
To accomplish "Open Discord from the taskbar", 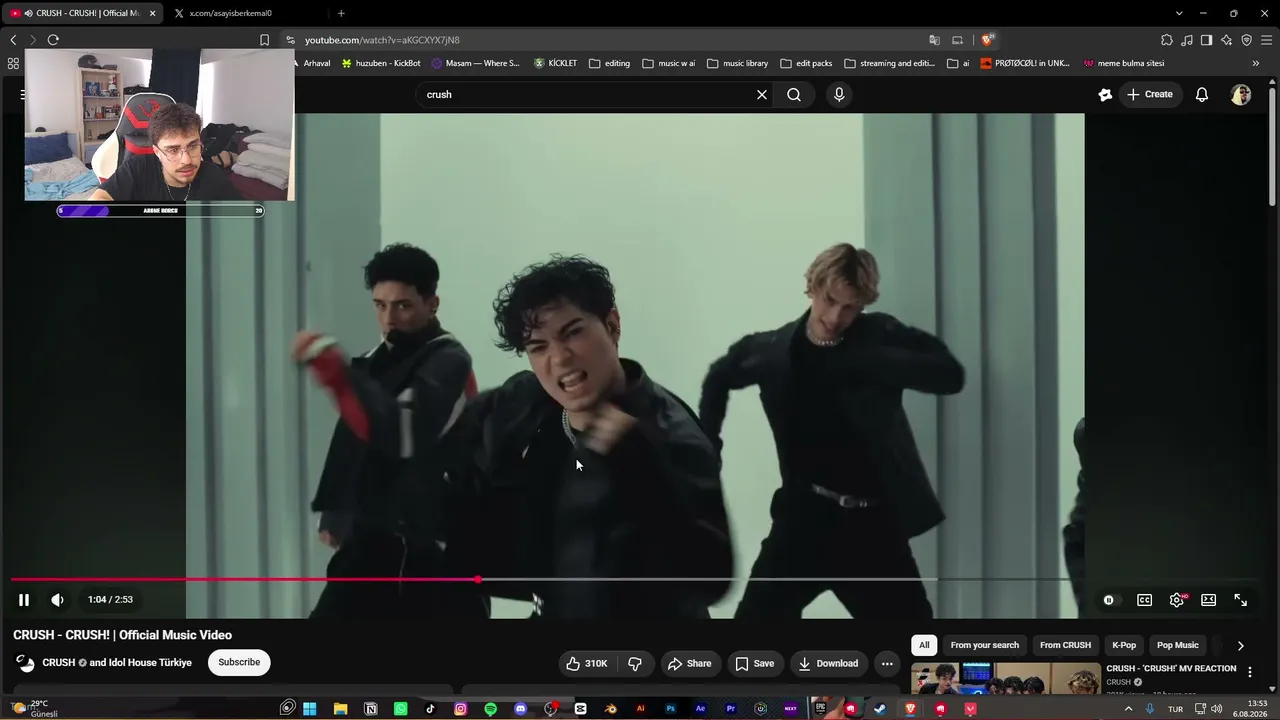I will point(520,709).
